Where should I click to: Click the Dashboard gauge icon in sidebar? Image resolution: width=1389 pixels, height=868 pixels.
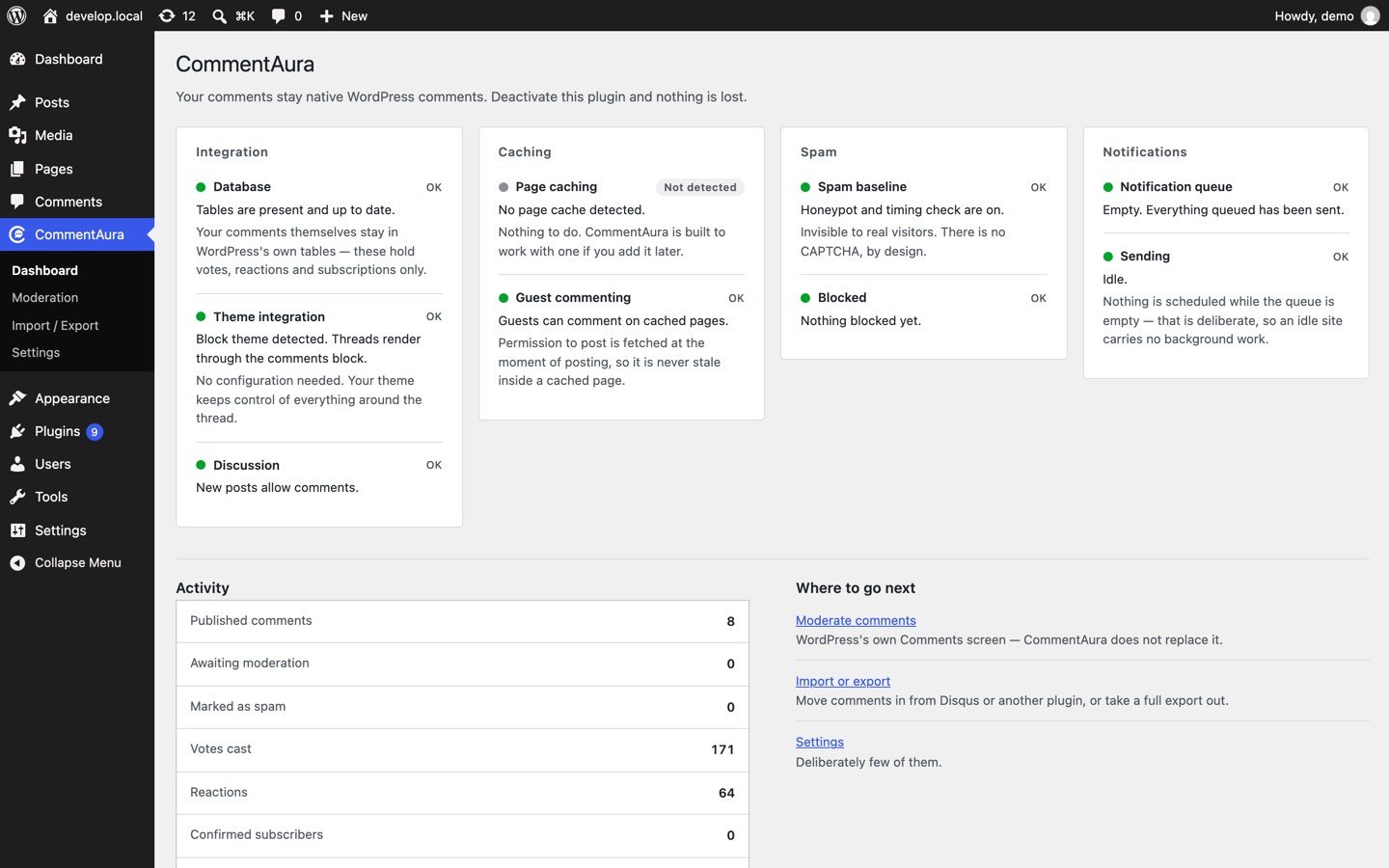[17, 59]
